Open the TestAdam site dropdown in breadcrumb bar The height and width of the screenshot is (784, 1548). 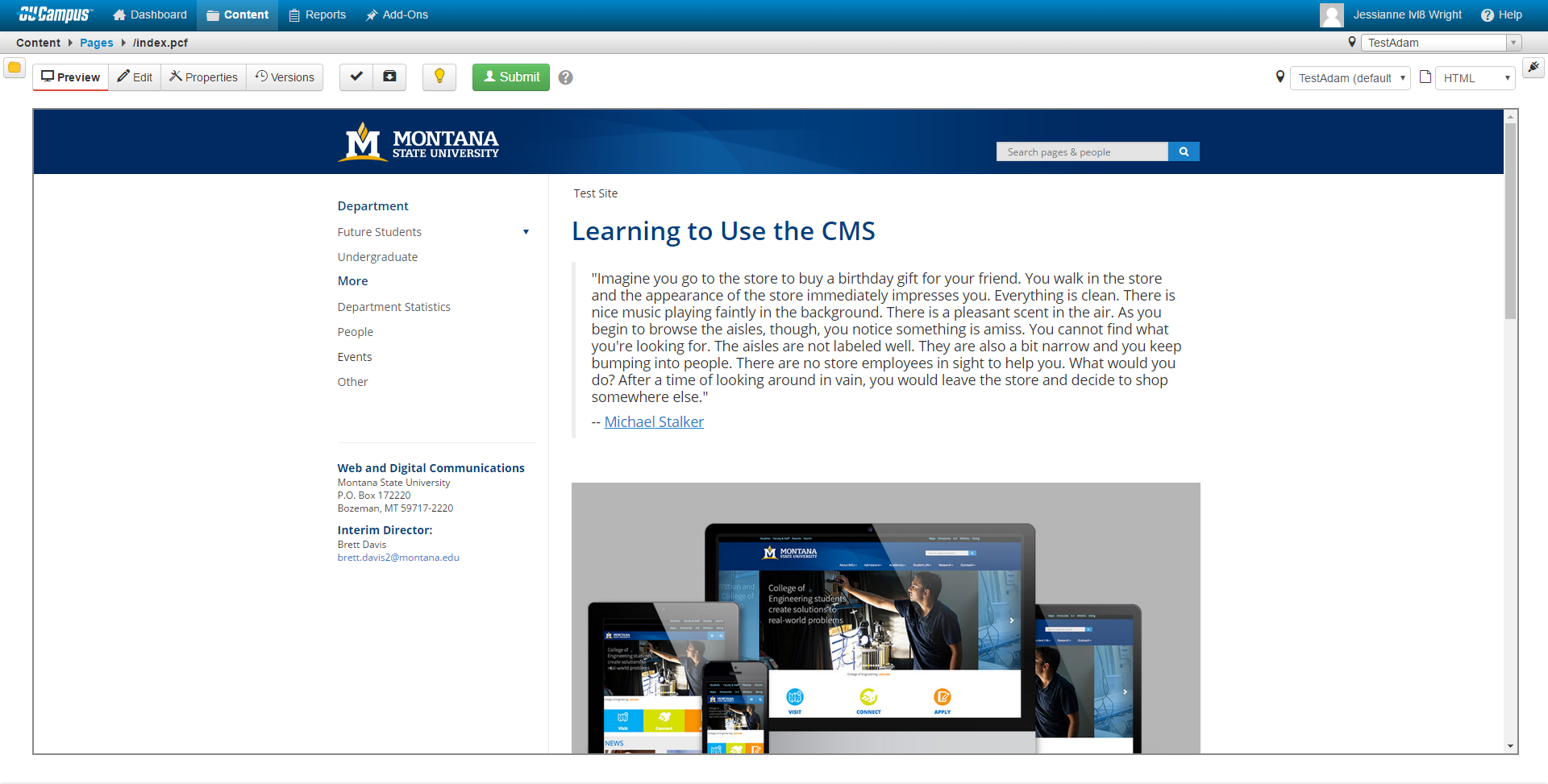tap(1440, 43)
